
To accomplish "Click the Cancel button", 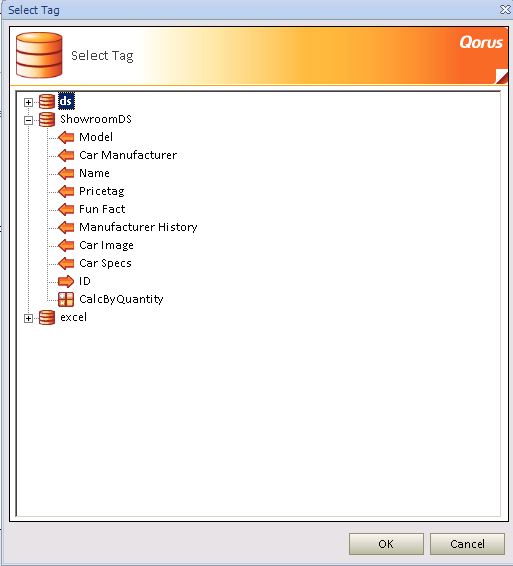I will 467,544.
